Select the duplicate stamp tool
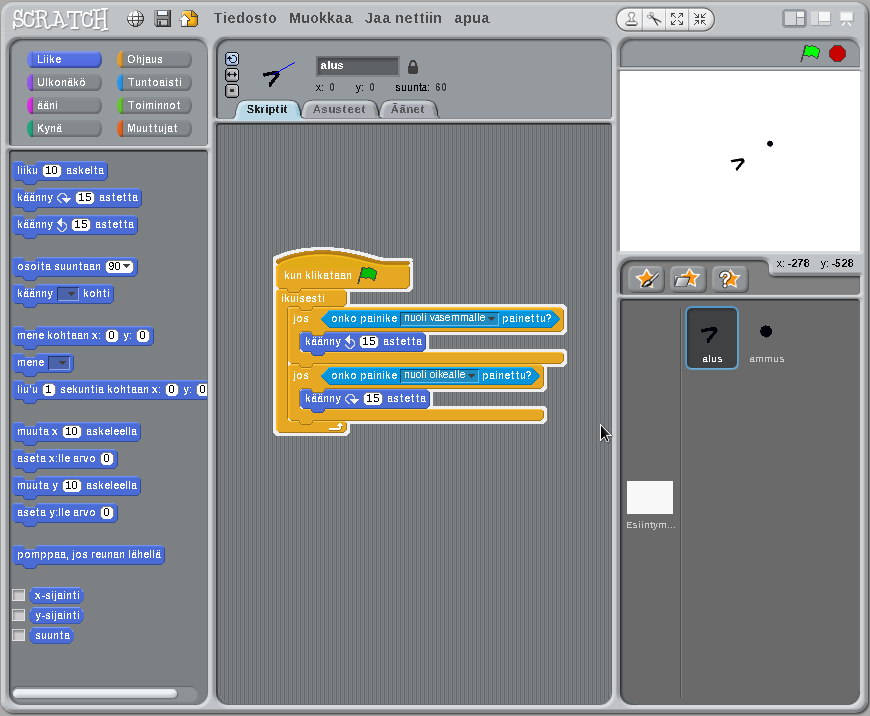The image size is (870, 716). tap(631, 19)
